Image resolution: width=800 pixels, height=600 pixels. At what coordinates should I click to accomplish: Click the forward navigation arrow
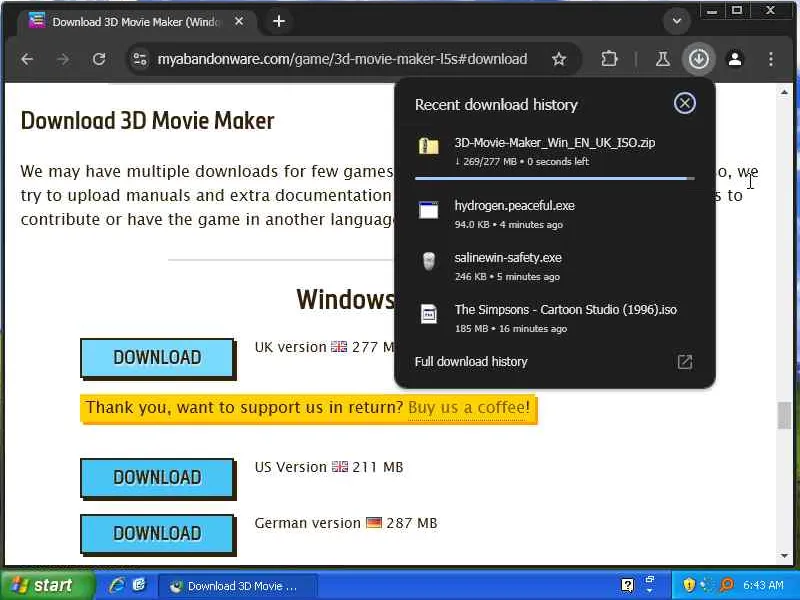63,59
